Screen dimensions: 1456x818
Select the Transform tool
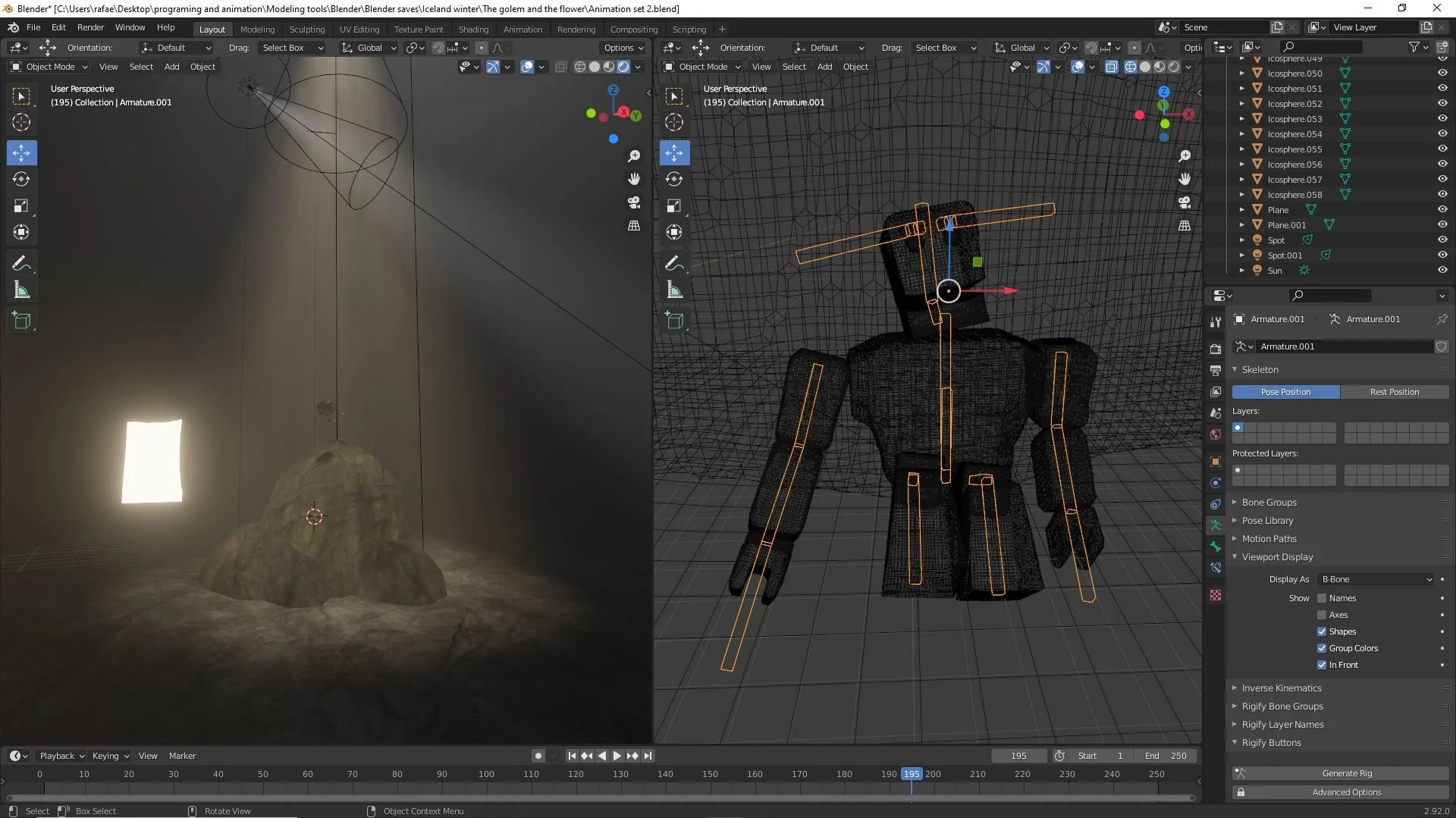(x=21, y=232)
